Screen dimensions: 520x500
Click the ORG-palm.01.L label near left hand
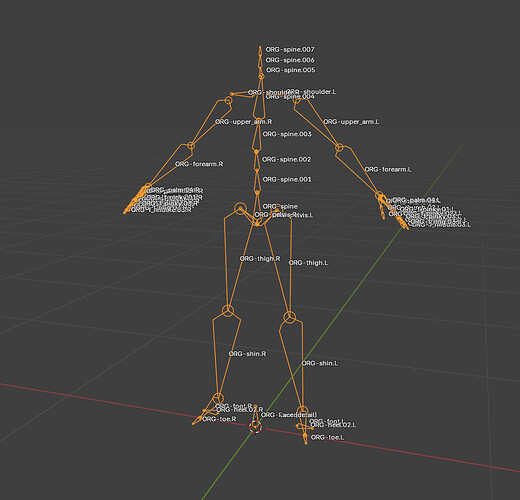click(x=416, y=200)
